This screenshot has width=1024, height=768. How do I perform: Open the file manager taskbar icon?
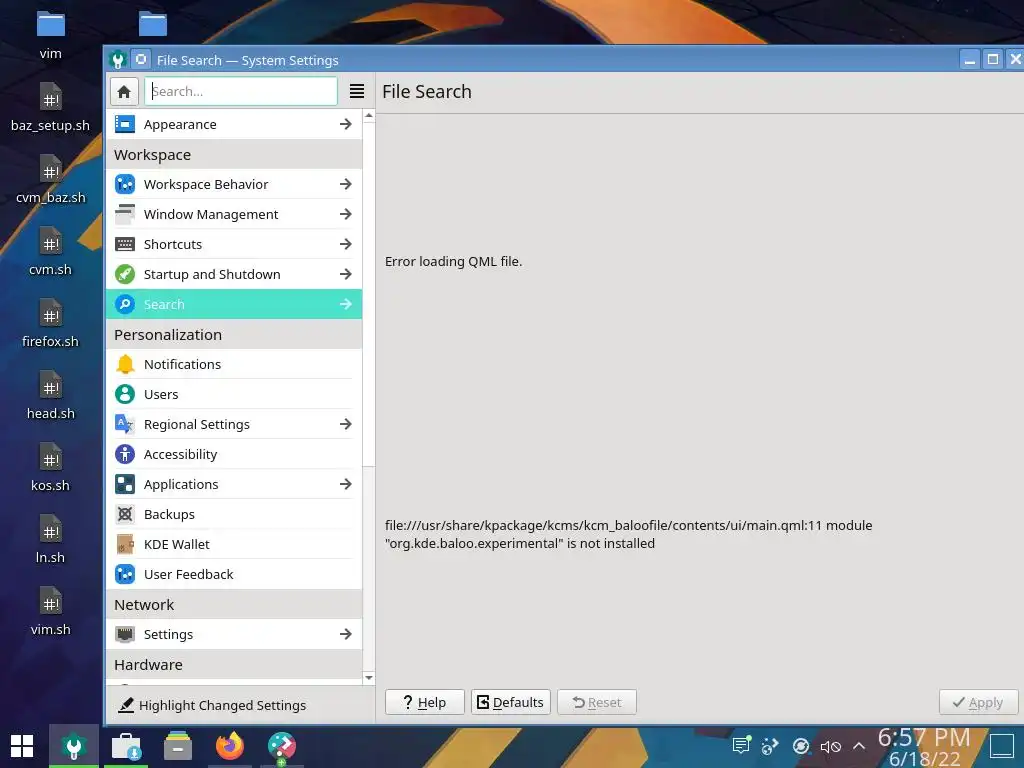coord(178,746)
